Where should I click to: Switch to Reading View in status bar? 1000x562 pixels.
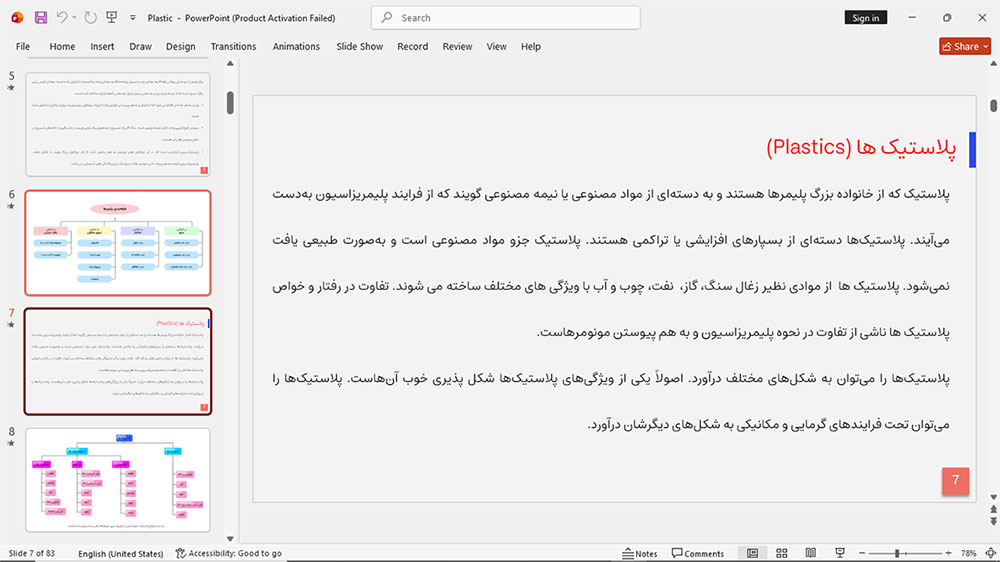(x=811, y=553)
